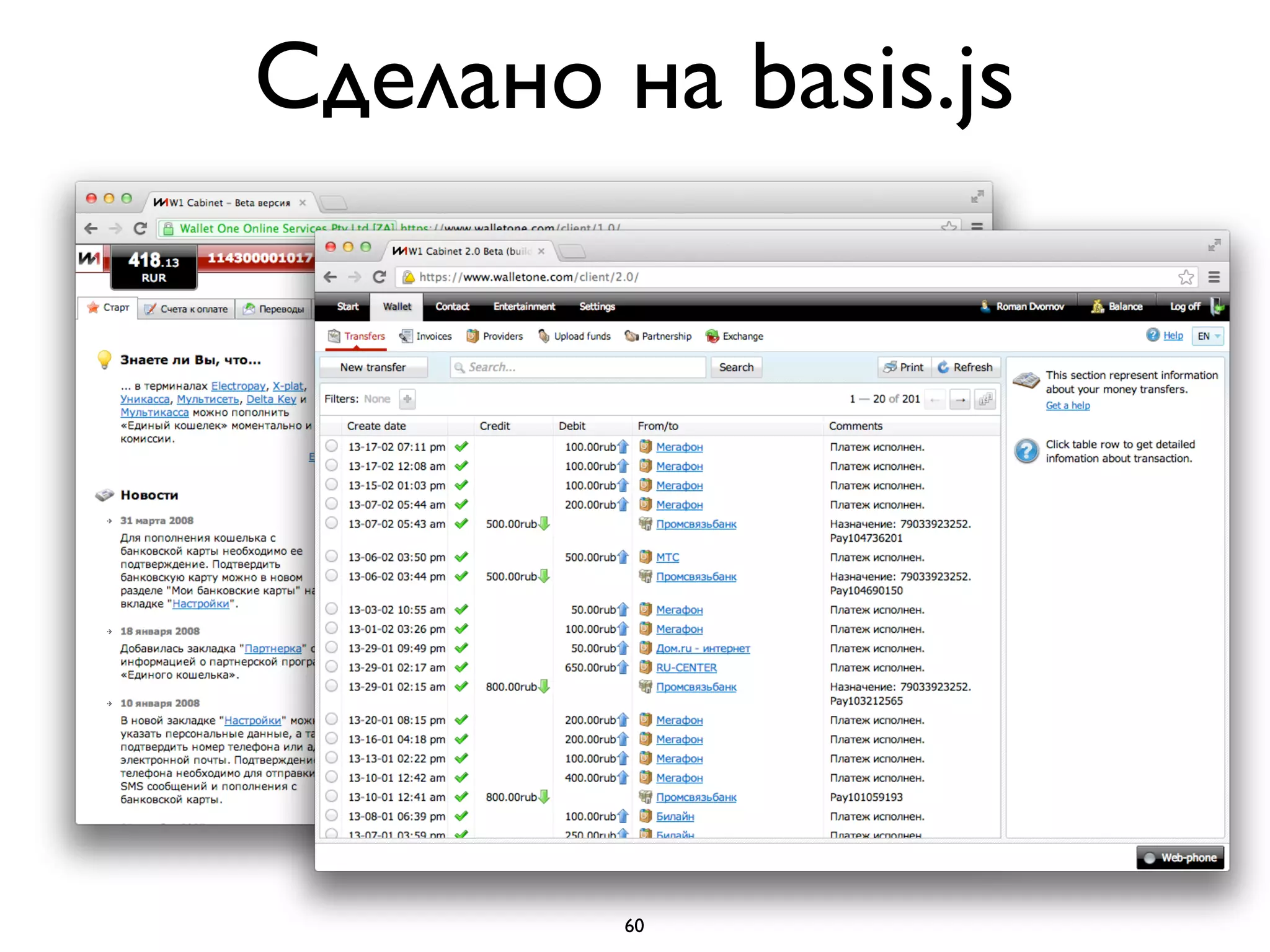Go to previous page of transfers
This screenshot has height=952, width=1270.
click(x=935, y=400)
